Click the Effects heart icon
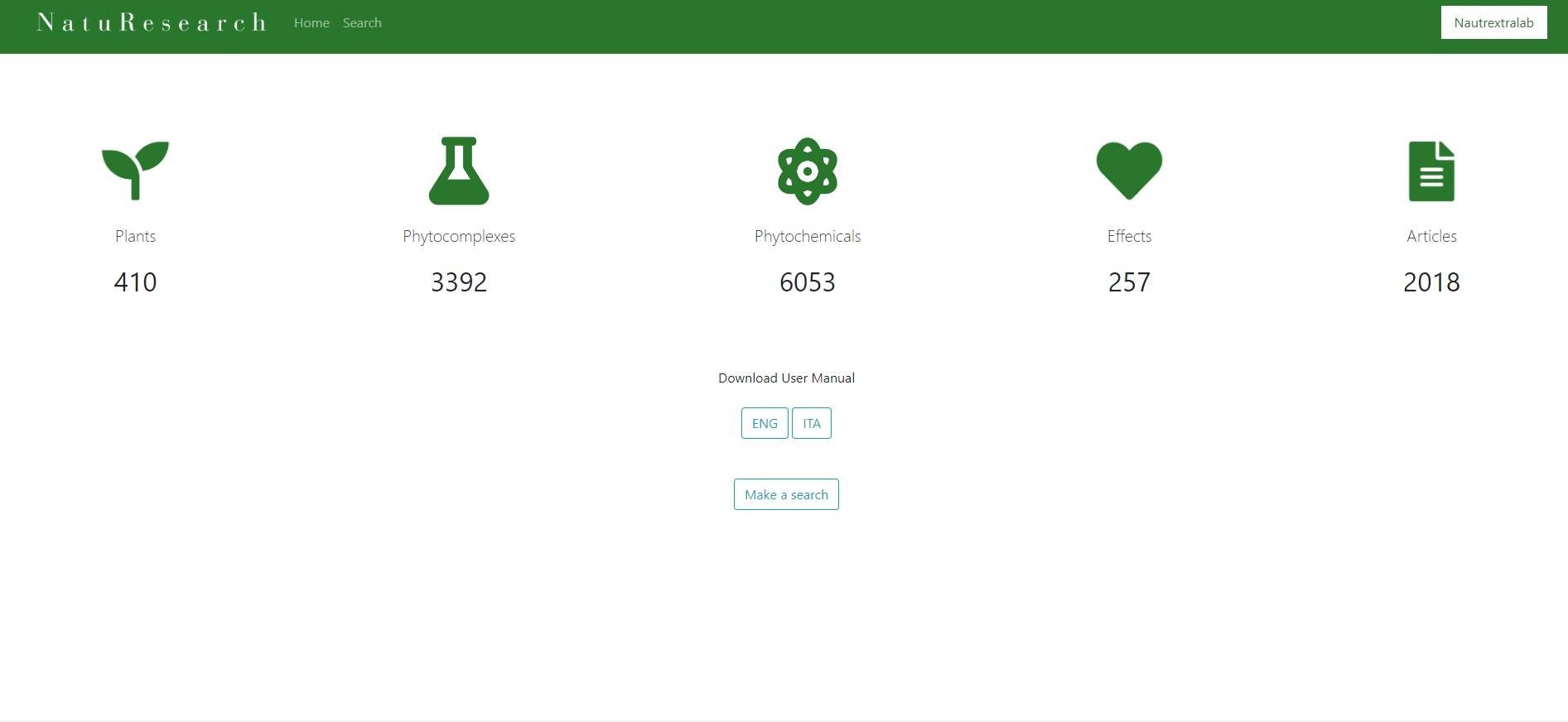 1129,171
